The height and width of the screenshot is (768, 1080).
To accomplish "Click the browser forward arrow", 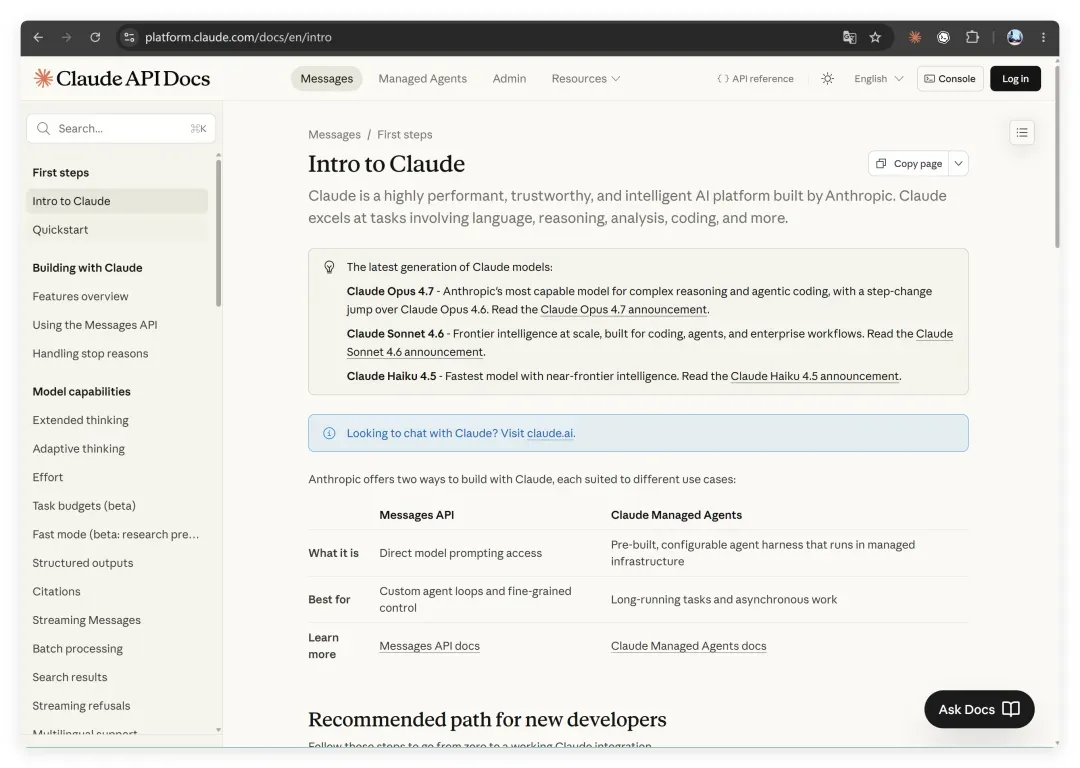I will tap(66, 37).
